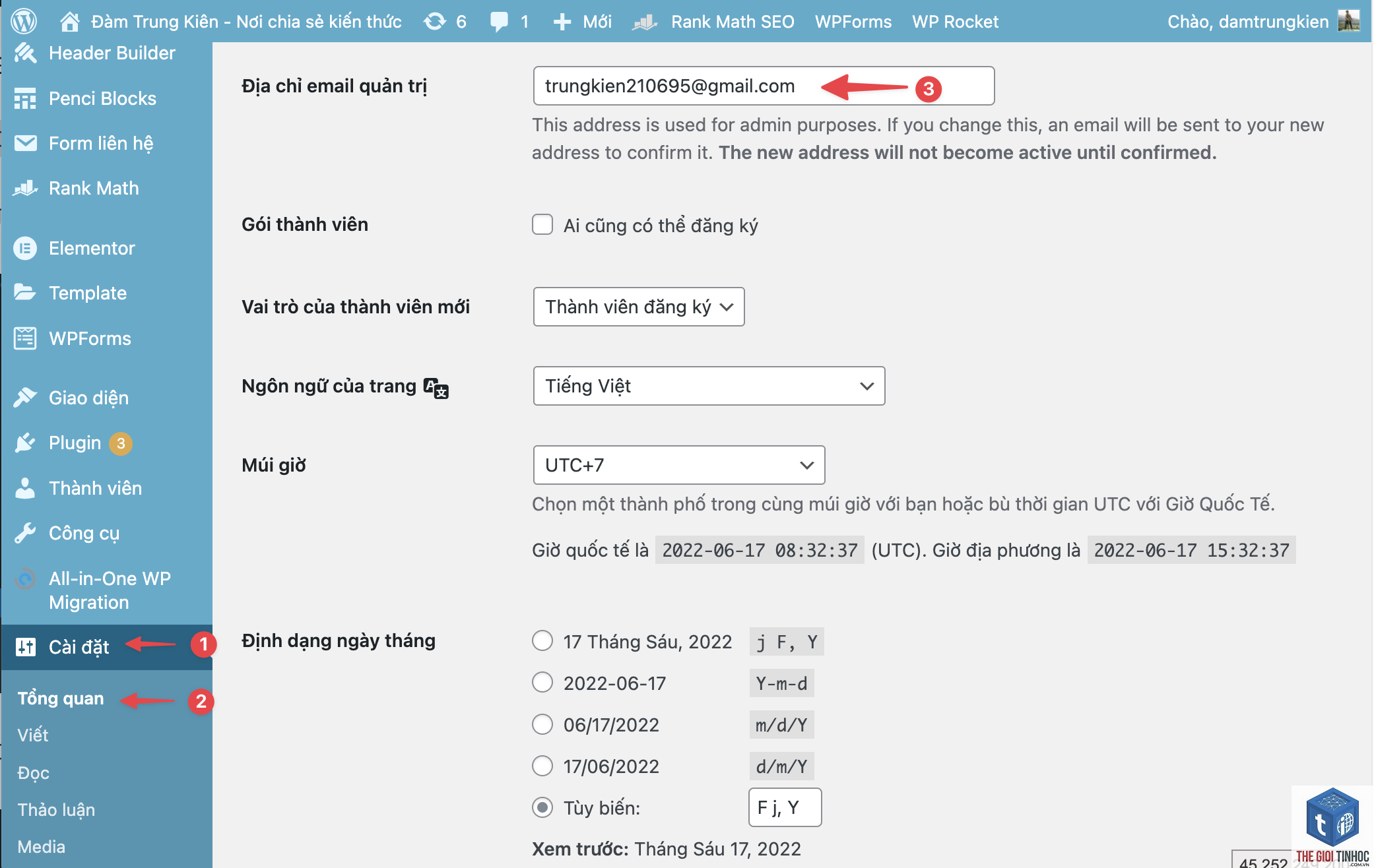Click the Công cụ wrench icon
Image resolution: width=1374 pixels, height=868 pixels.
(25, 533)
